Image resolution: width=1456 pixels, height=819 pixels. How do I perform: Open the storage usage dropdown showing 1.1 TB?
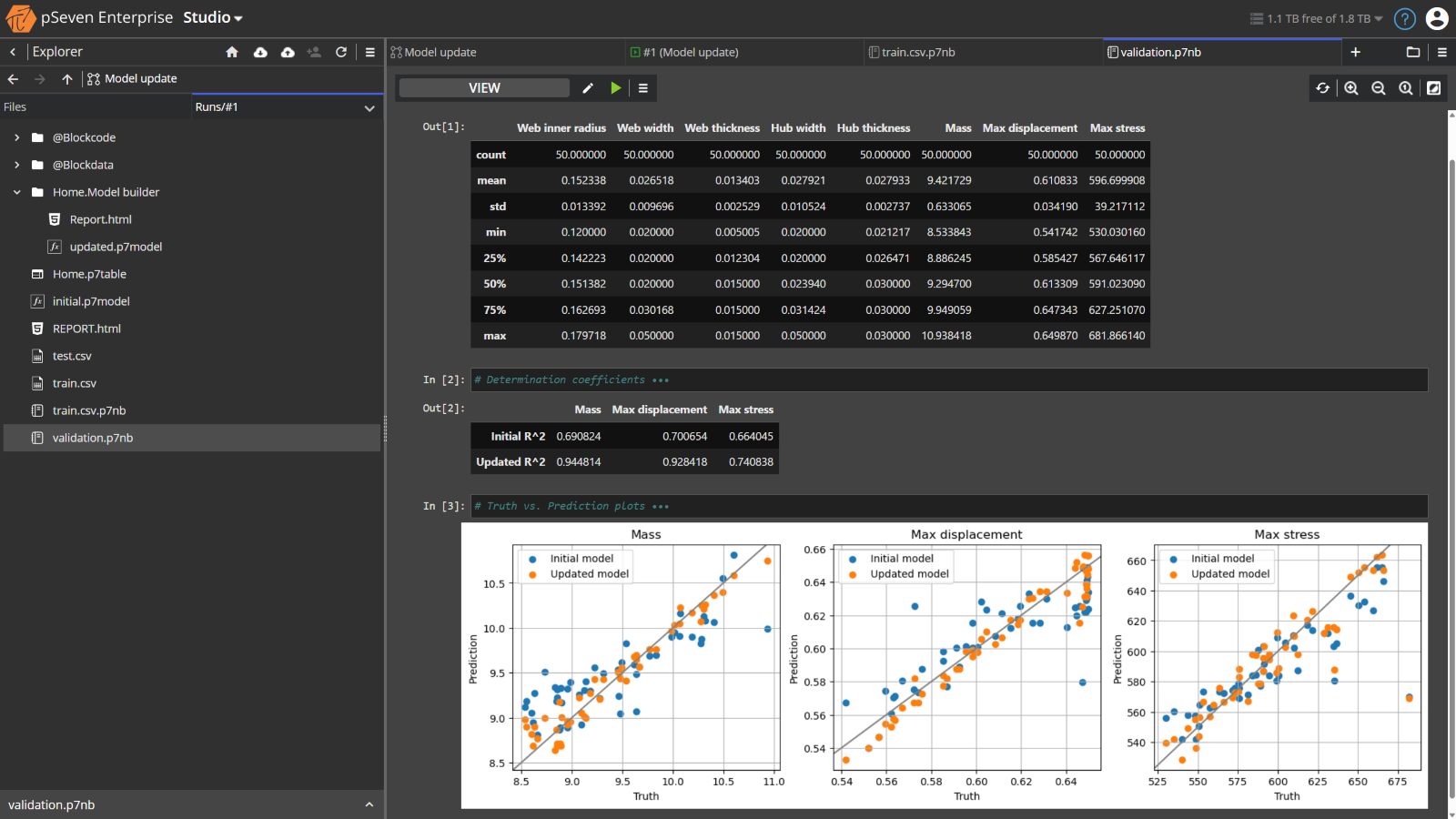(1315, 18)
